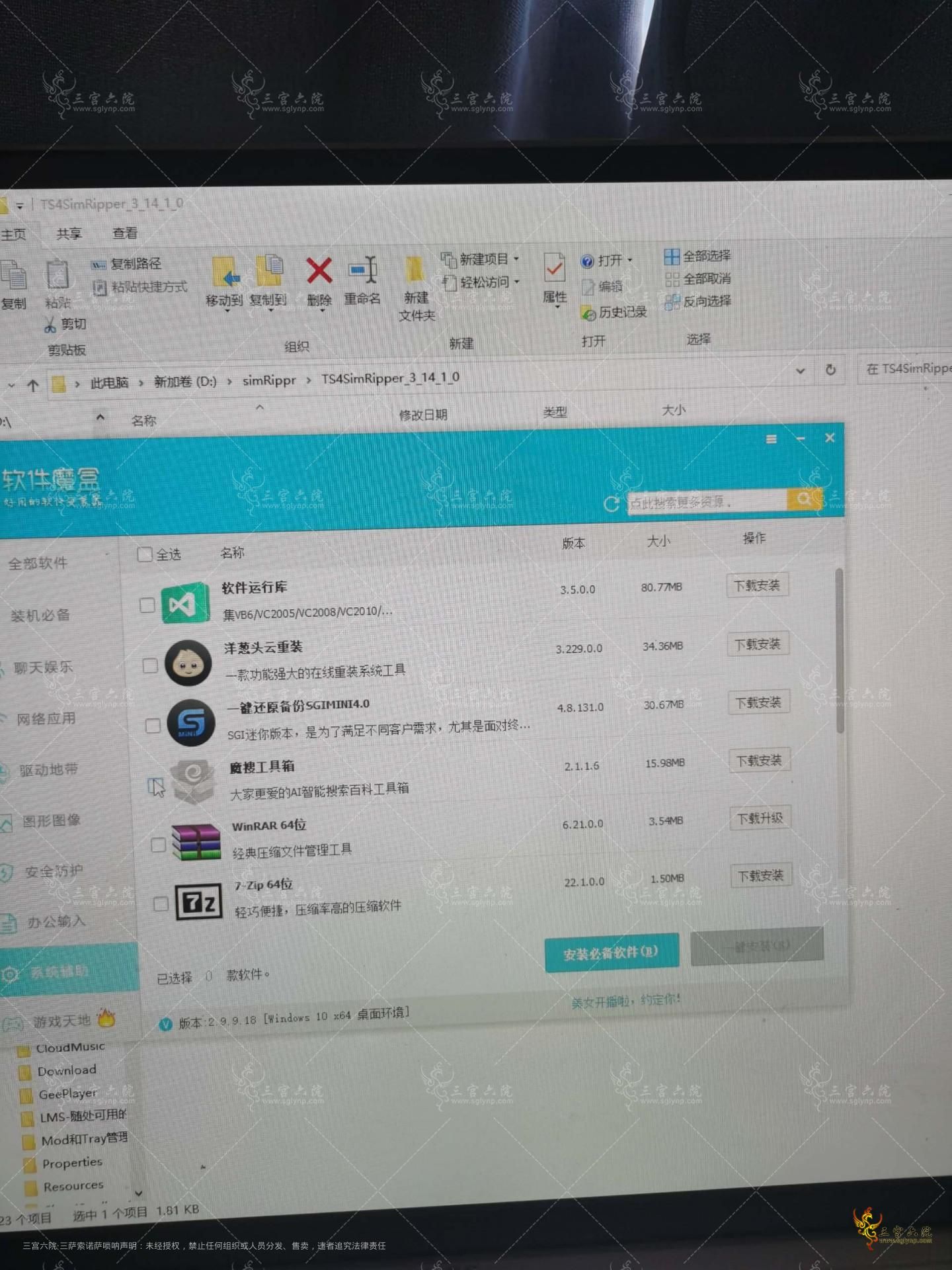Select 装机必备 category in sidebar
The height and width of the screenshot is (1270, 952).
(x=40, y=616)
